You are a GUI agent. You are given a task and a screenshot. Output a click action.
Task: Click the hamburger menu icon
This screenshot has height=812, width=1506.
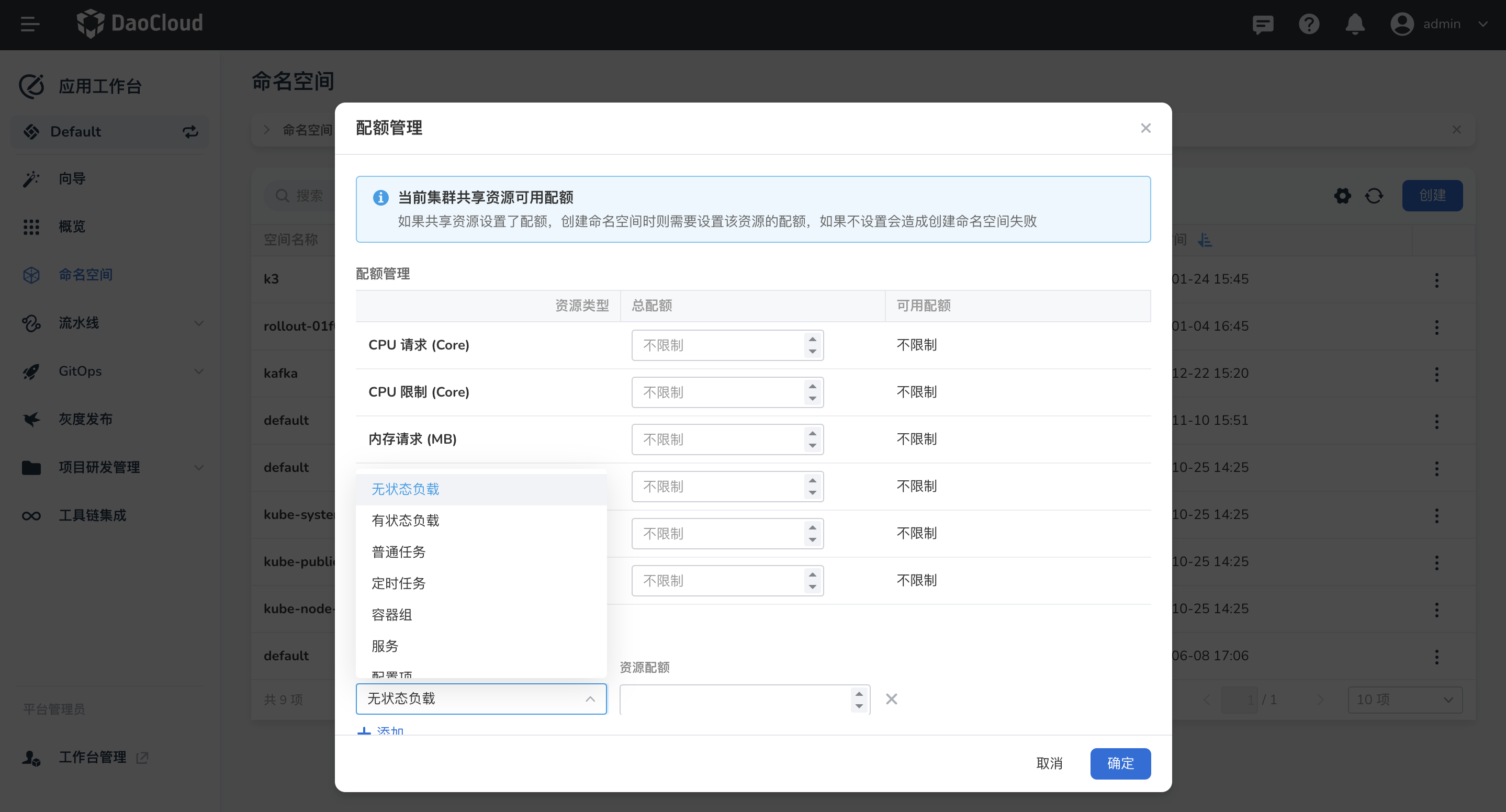coord(30,24)
